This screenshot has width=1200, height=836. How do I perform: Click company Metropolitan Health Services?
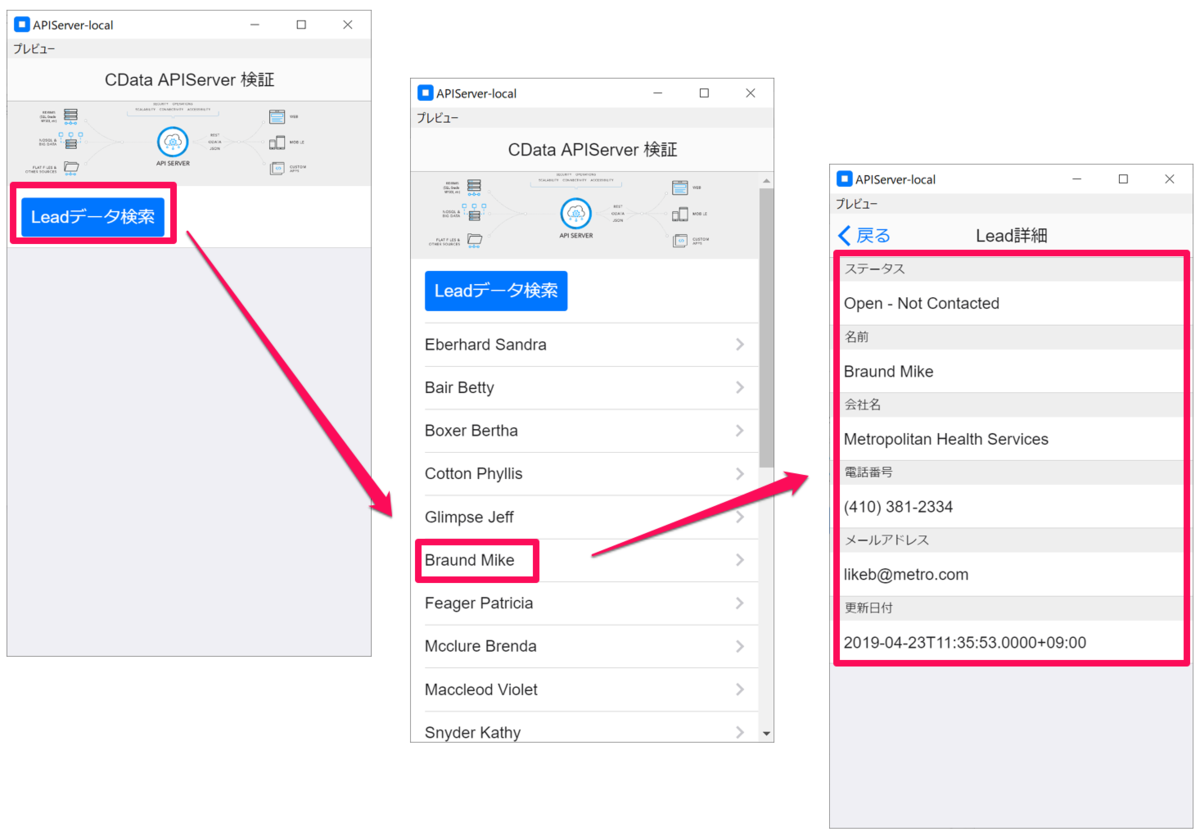946,439
